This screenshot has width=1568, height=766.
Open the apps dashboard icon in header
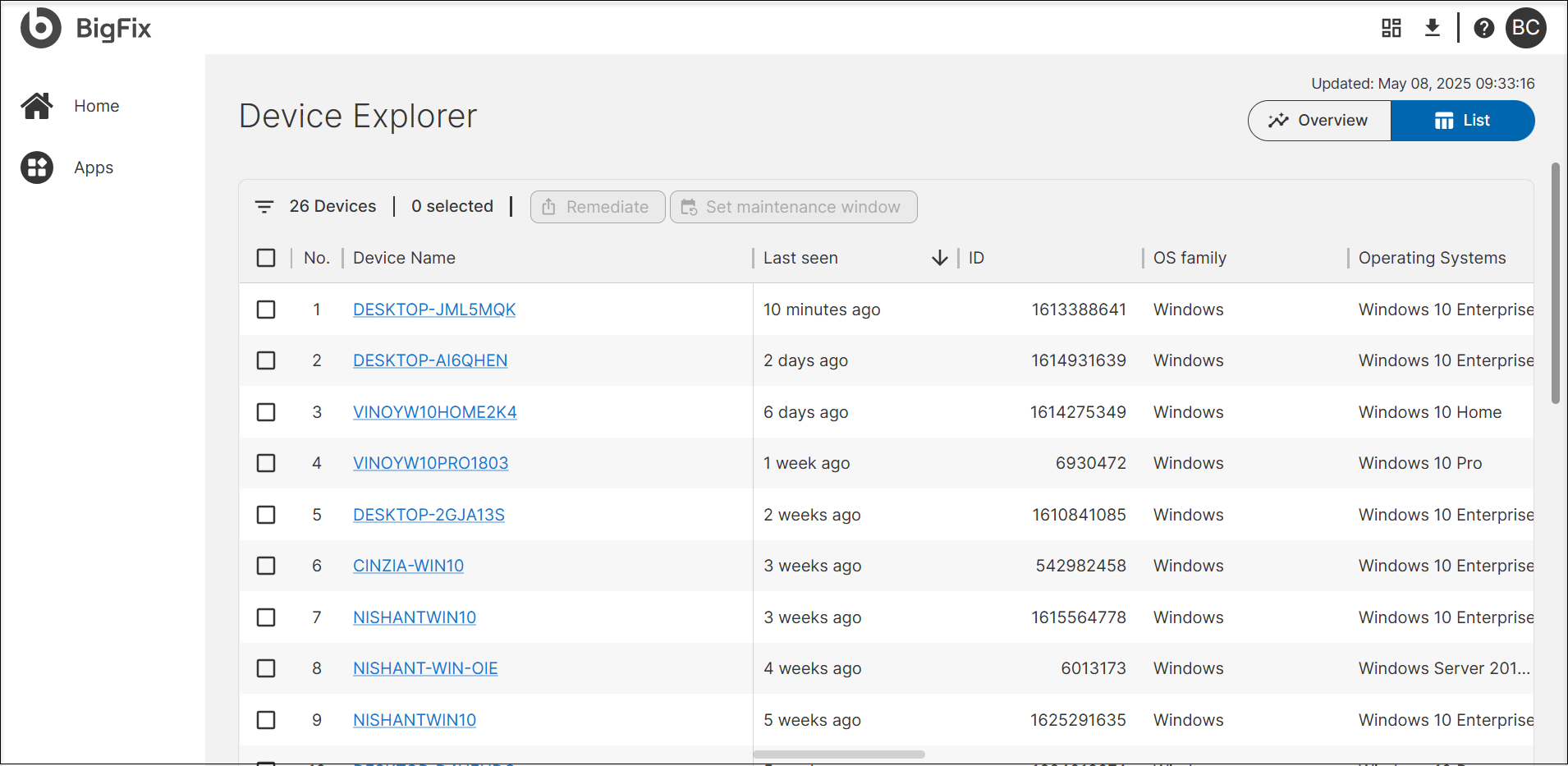coord(1391,27)
